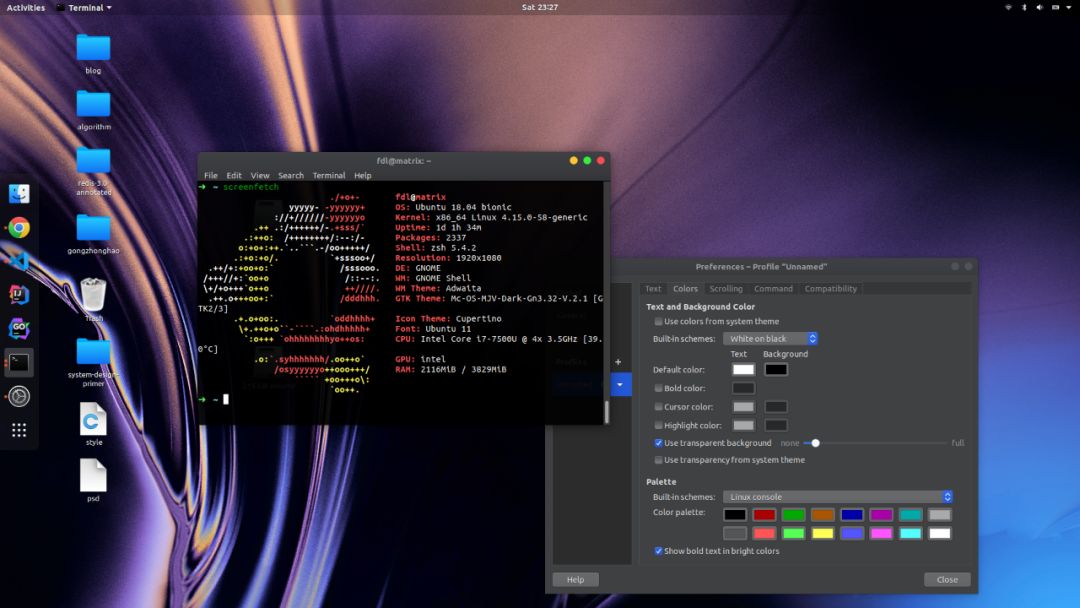Click Activities in the top-left corner

tap(24, 7)
